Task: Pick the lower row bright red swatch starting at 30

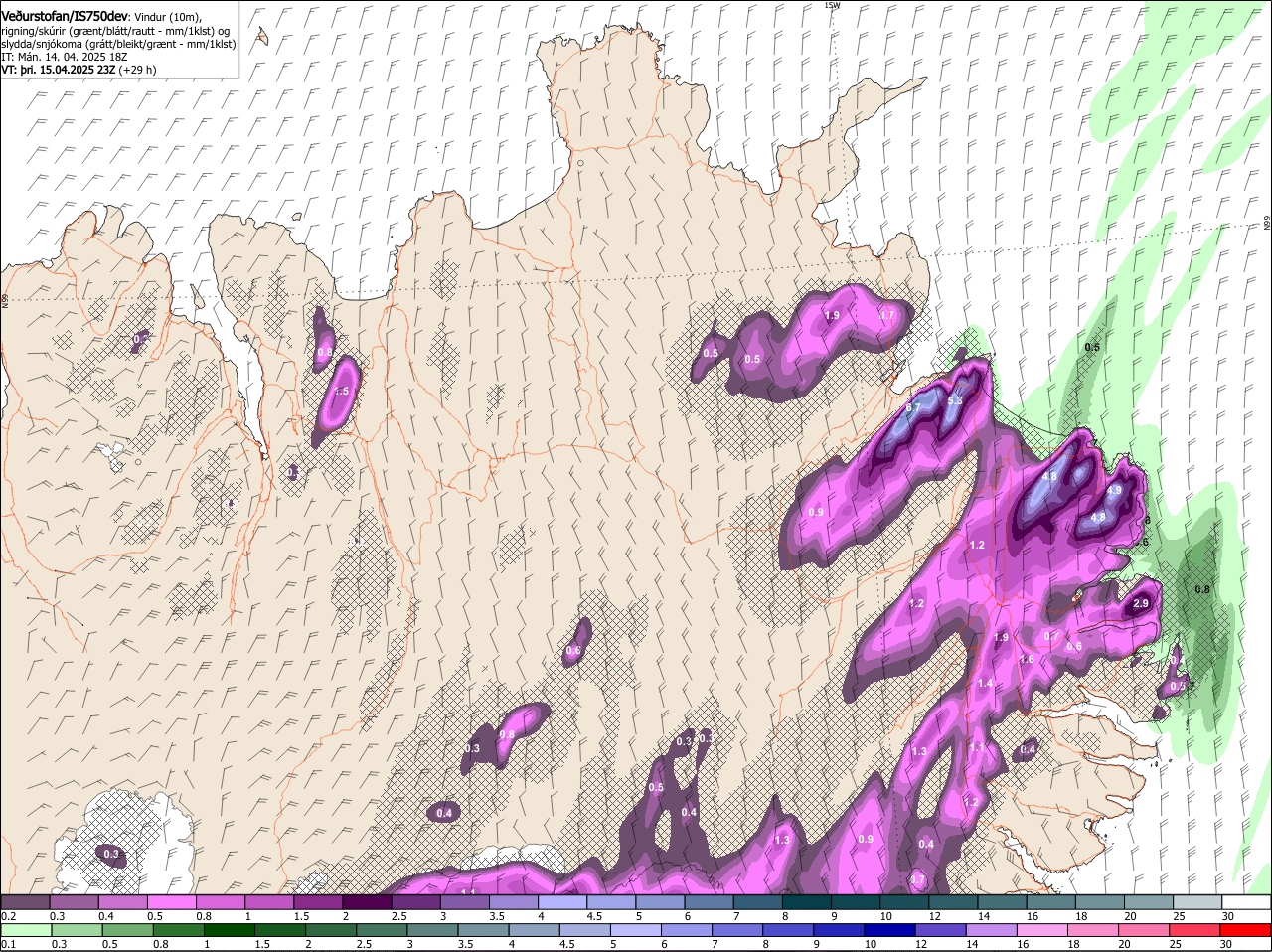Action: pos(1246,930)
